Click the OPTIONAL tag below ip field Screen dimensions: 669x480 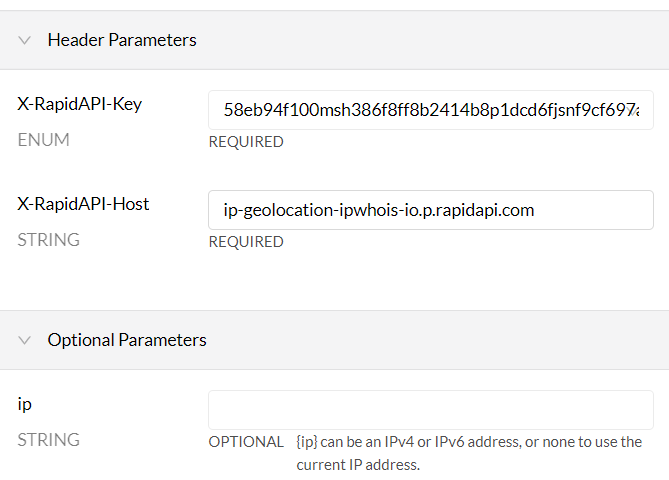[246, 442]
